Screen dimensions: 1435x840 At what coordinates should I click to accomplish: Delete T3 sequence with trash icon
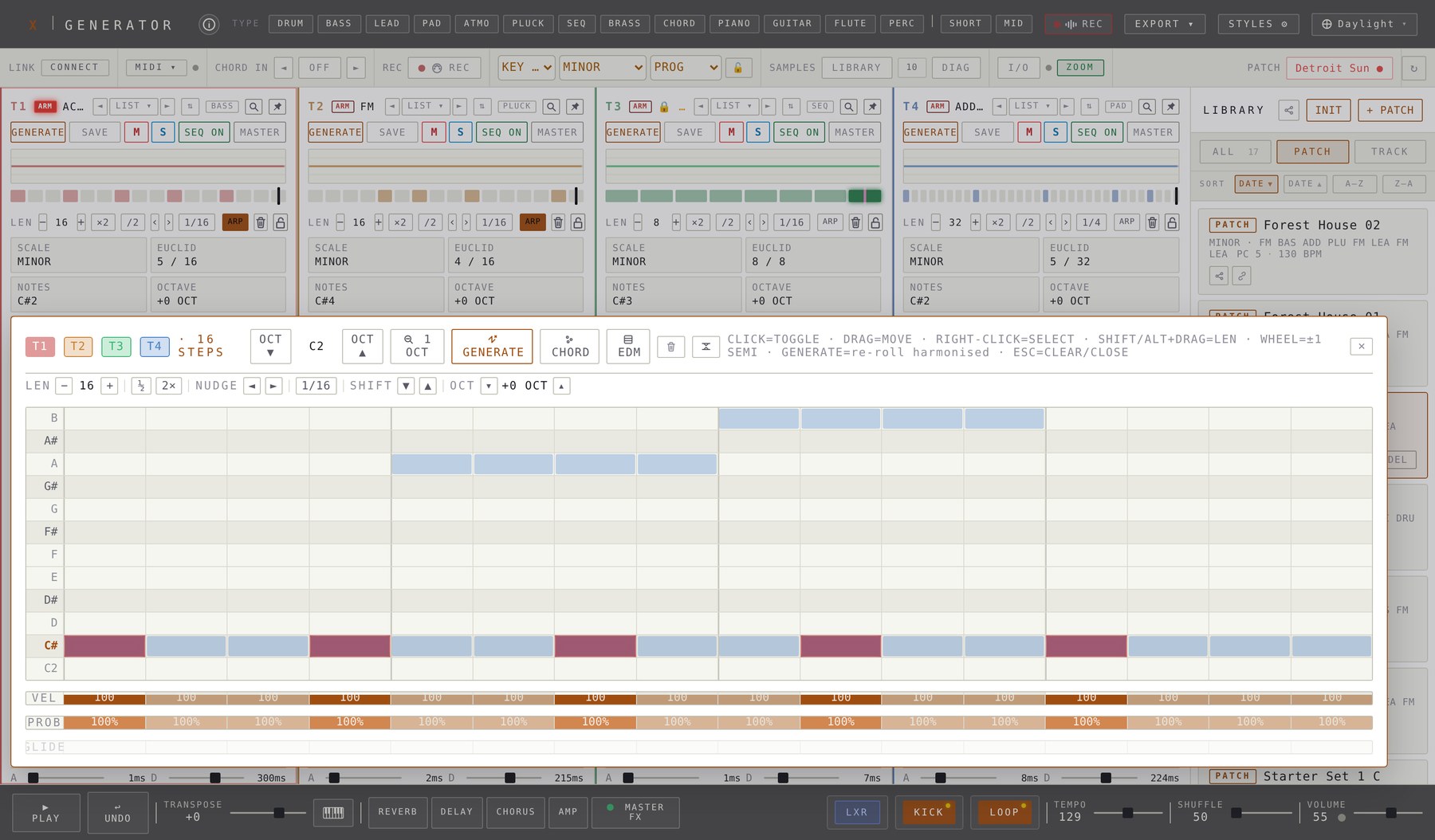point(855,222)
